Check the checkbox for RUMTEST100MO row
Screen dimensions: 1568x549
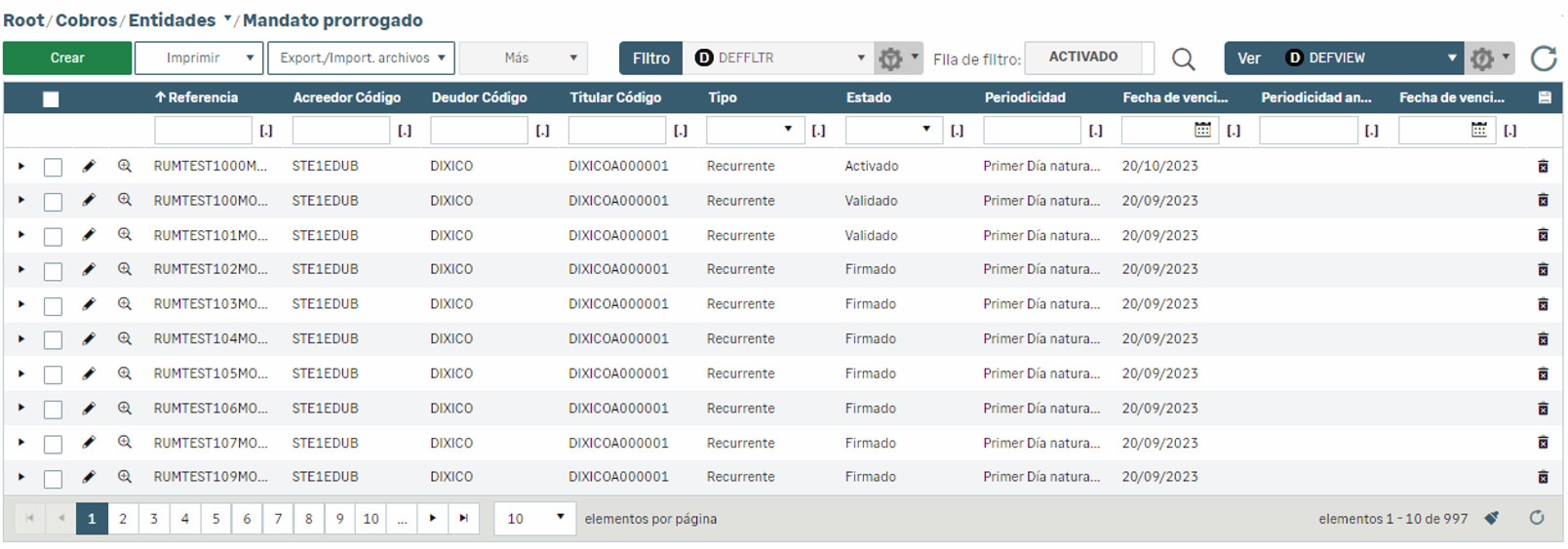point(53,201)
